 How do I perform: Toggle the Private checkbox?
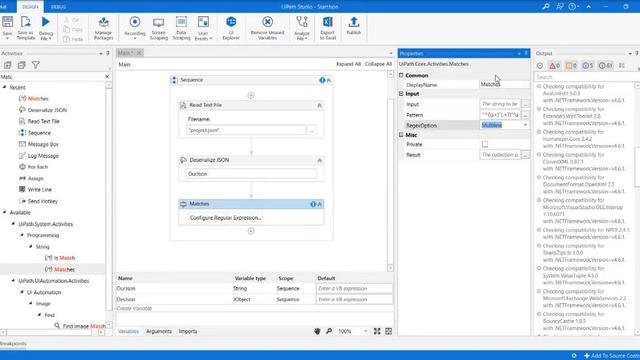tap(485, 144)
